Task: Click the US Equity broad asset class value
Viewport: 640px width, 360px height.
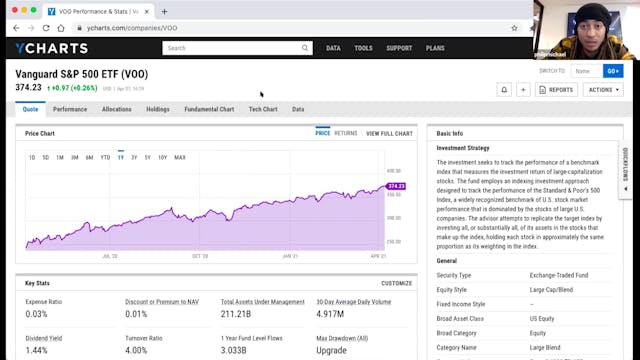Action: [542, 319]
